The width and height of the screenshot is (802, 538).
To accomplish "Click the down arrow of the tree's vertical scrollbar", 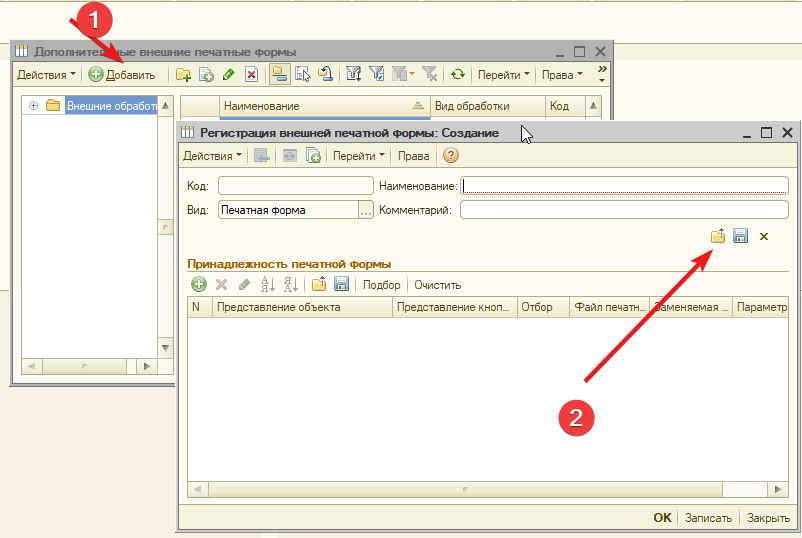I will [165, 348].
